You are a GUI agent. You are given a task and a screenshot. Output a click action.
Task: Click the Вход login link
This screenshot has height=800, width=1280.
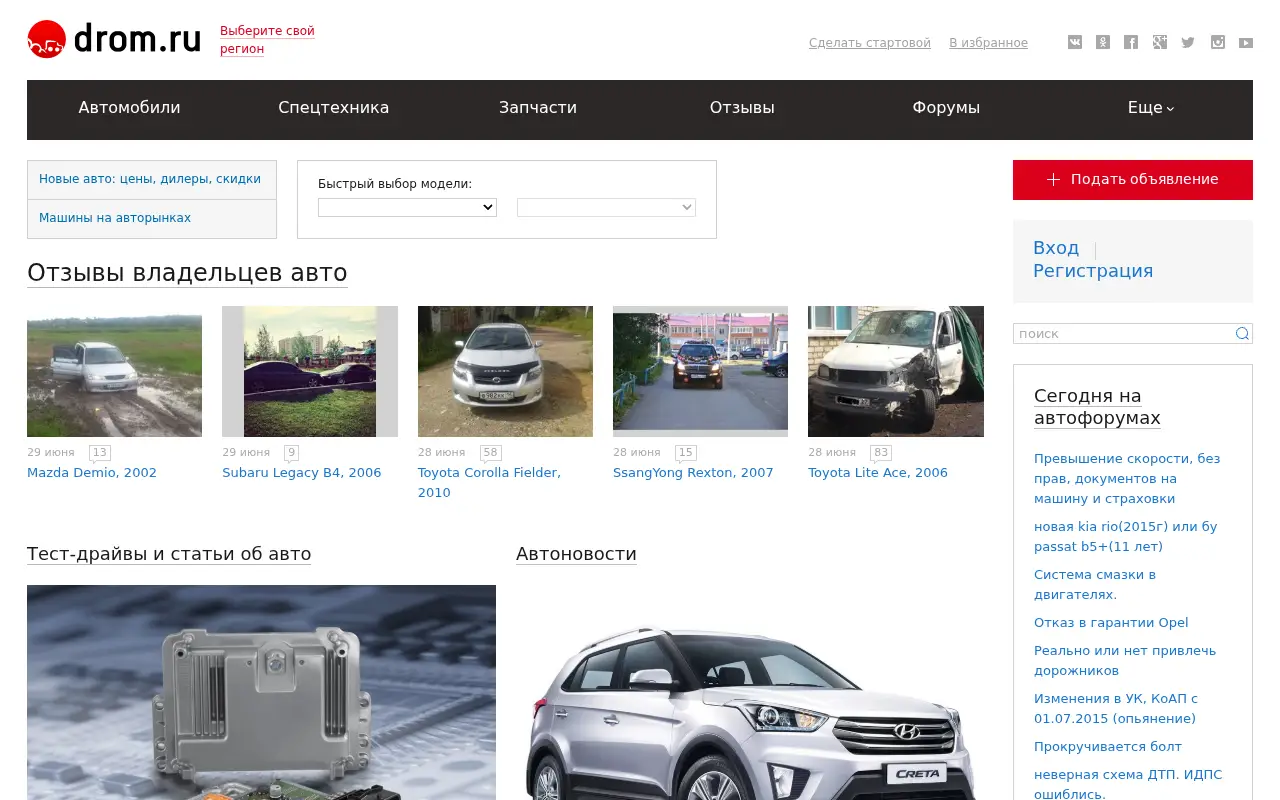[1056, 248]
